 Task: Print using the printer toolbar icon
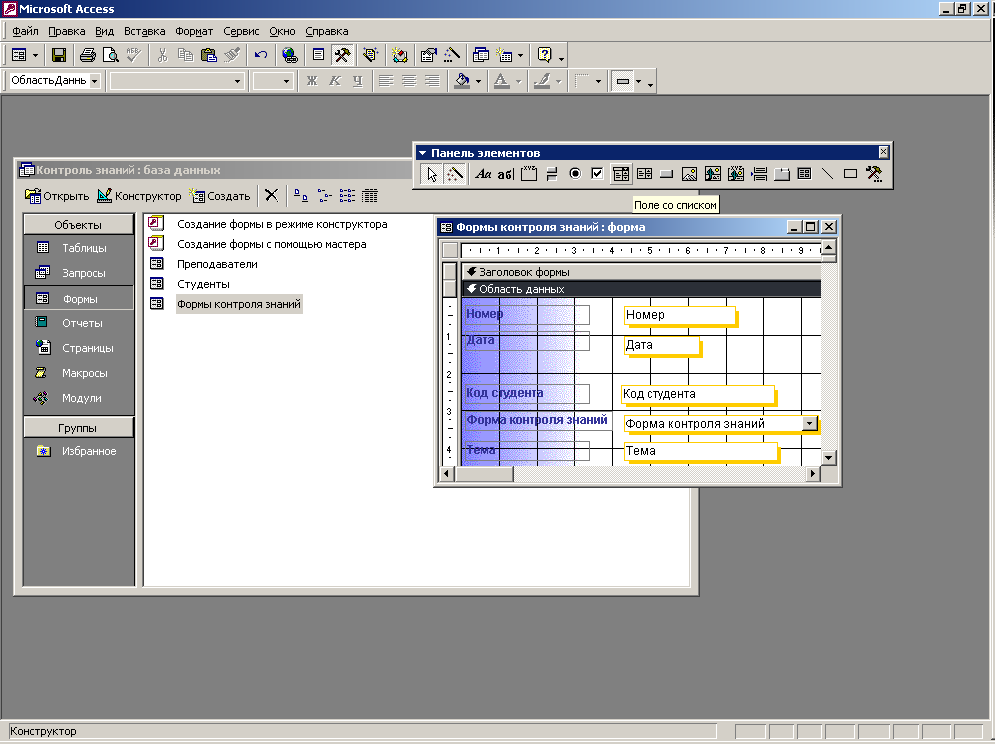(x=88, y=55)
